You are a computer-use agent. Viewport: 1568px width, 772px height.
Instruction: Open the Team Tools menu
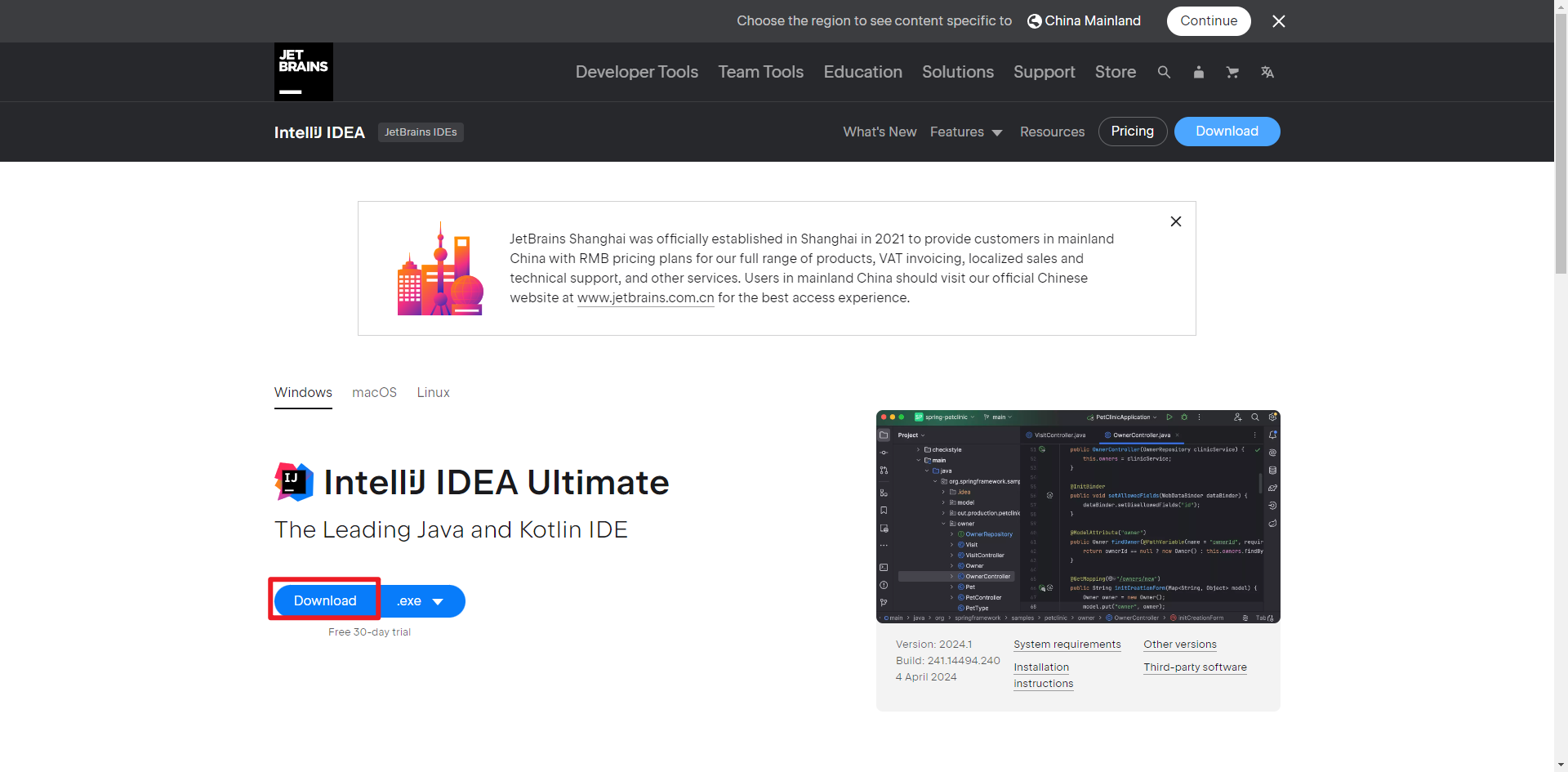759,72
